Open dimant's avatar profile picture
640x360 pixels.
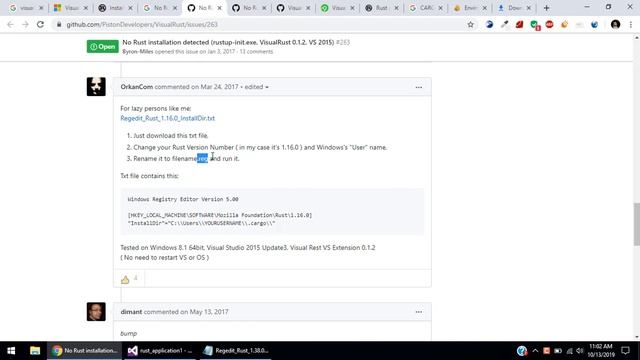click(x=96, y=311)
